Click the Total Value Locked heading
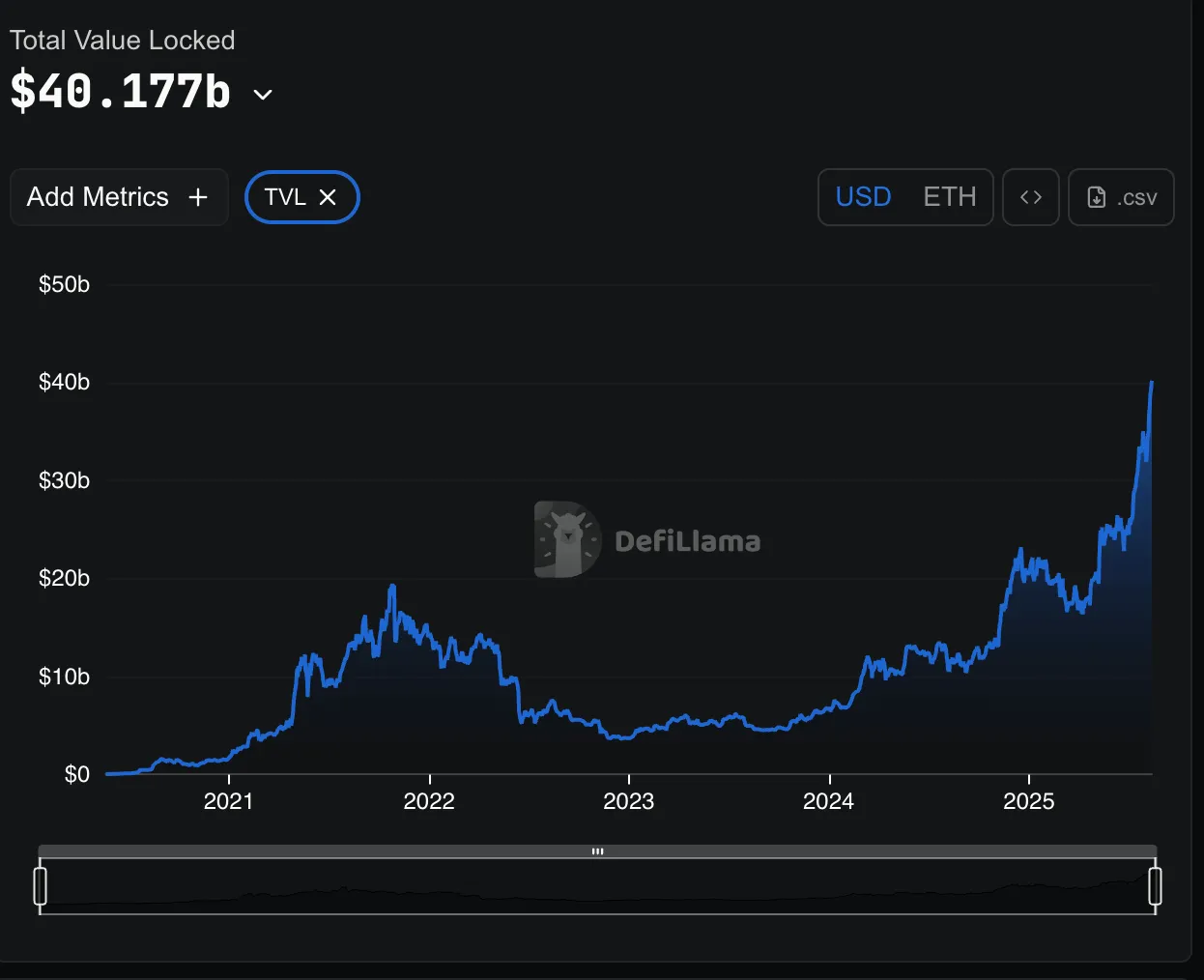The height and width of the screenshot is (980, 1204). pos(123,41)
